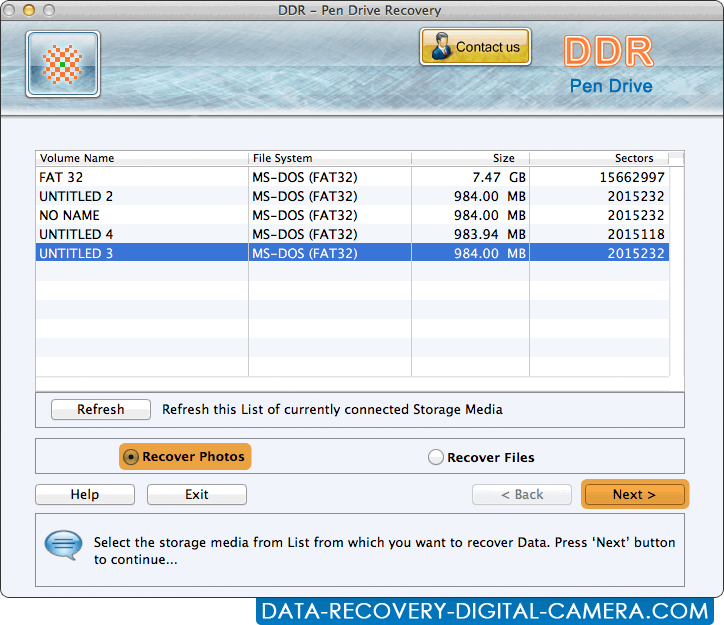This screenshot has height=625, width=724.
Task: Click the Exit button
Action: (x=197, y=494)
